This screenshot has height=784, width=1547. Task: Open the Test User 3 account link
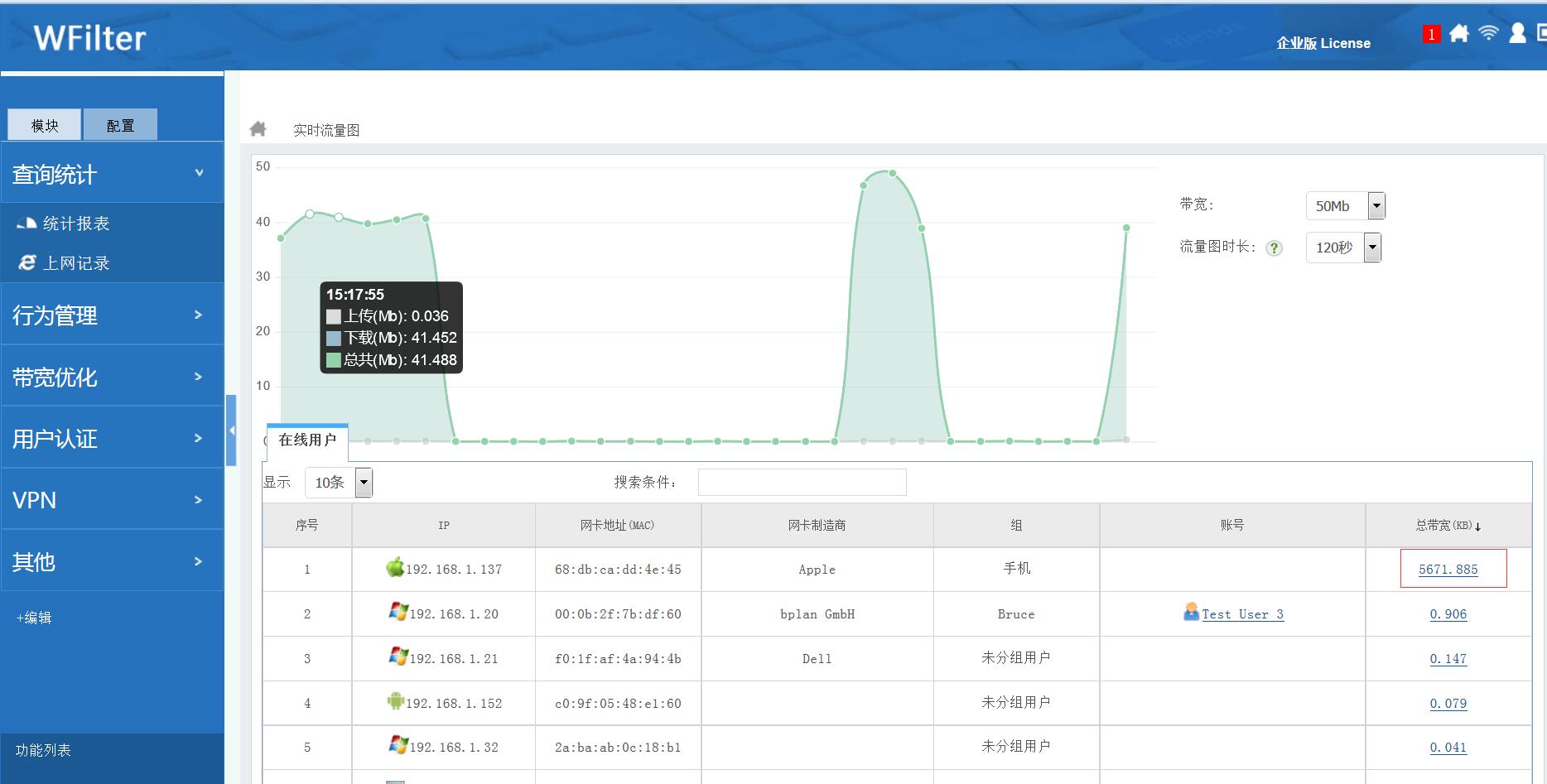(x=1242, y=614)
